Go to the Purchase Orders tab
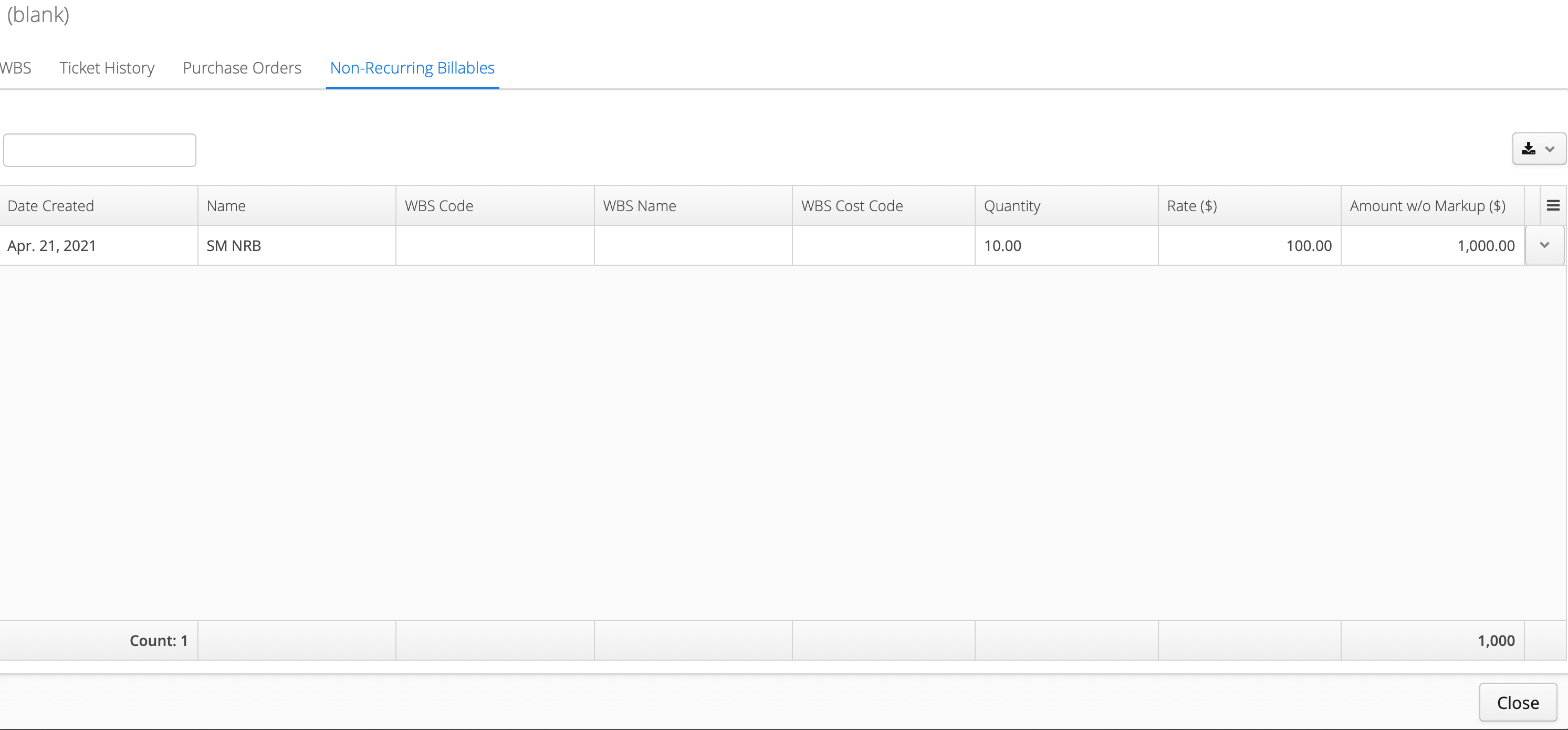 click(x=242, y=68)
